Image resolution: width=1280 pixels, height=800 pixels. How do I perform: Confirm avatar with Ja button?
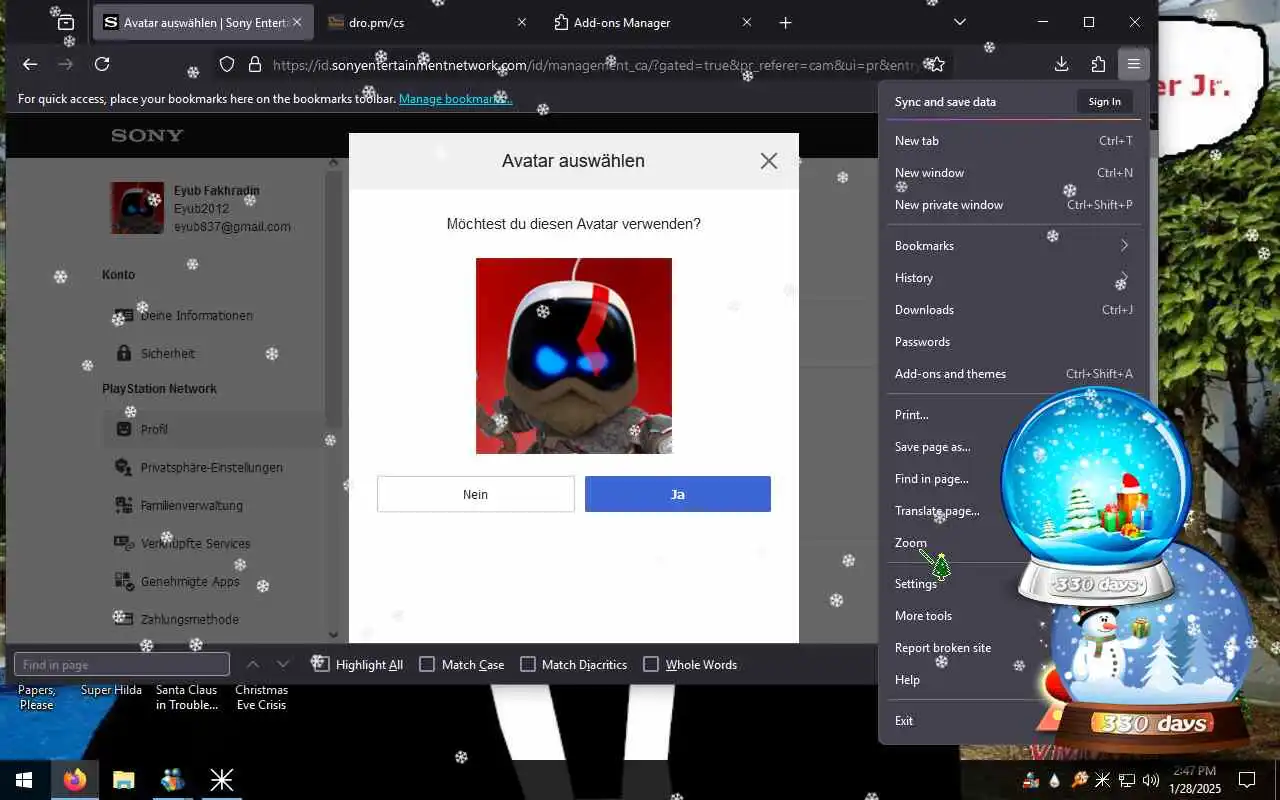[x=678, y=494]
